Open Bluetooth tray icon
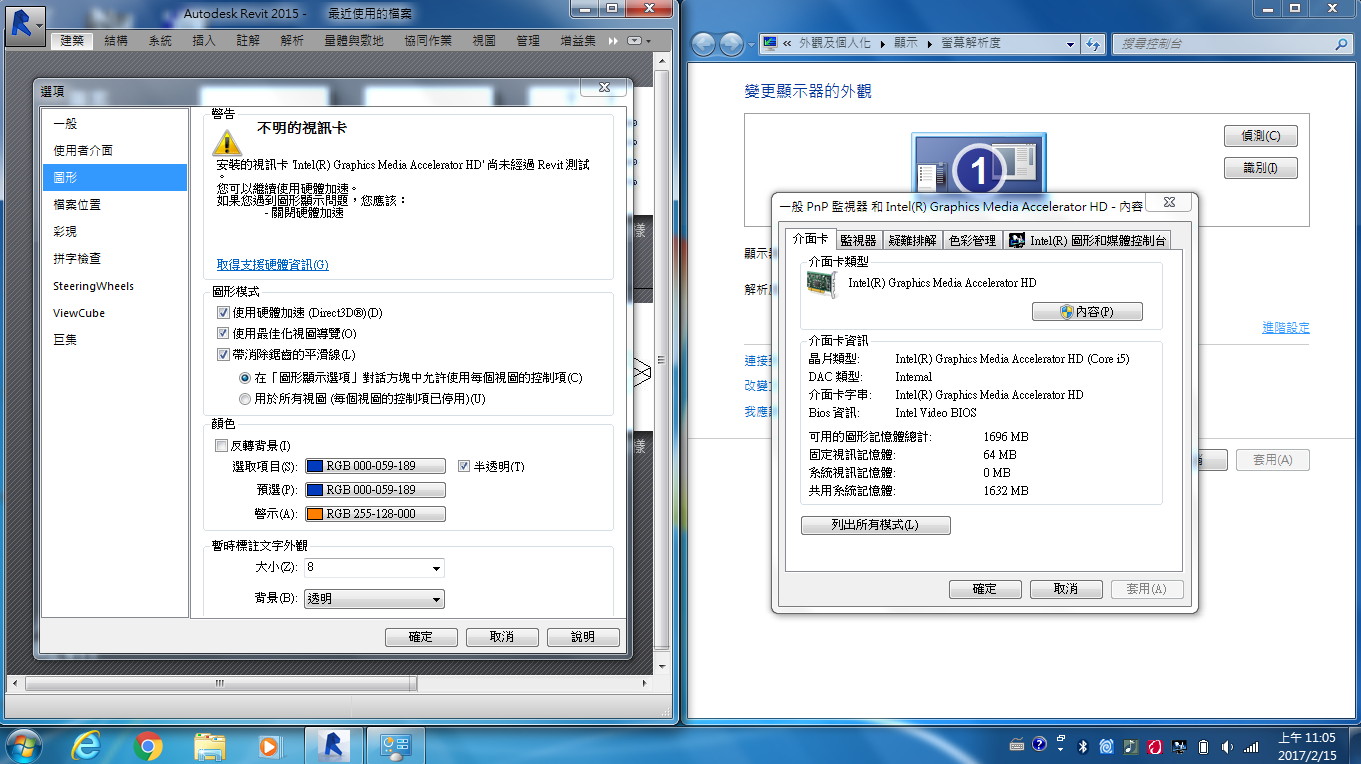The height and width of the screenshot is (764, 1361). 1083,746
